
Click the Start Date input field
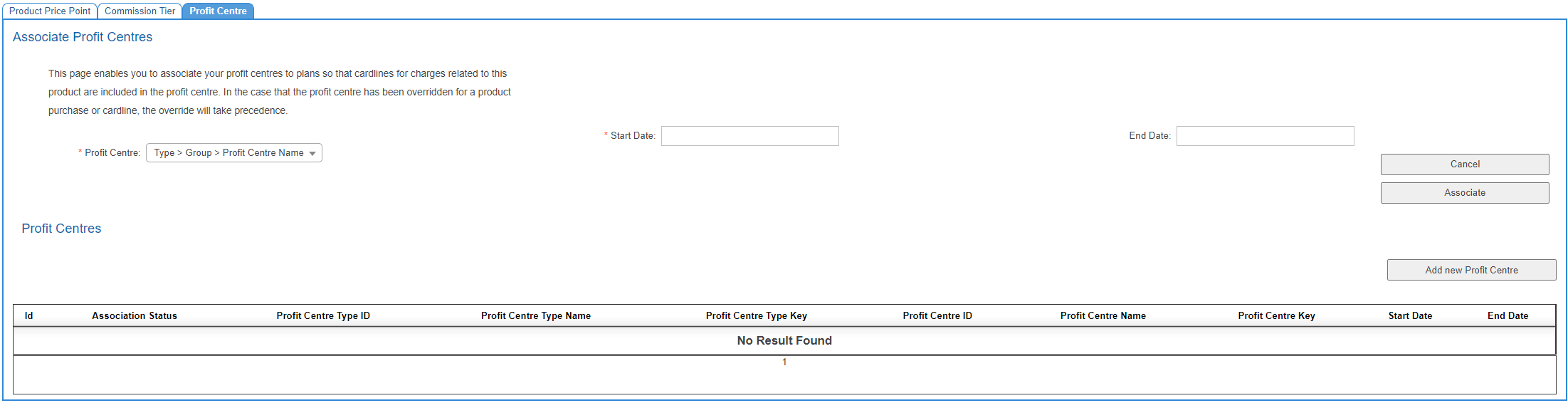click(x=749, y=136)
